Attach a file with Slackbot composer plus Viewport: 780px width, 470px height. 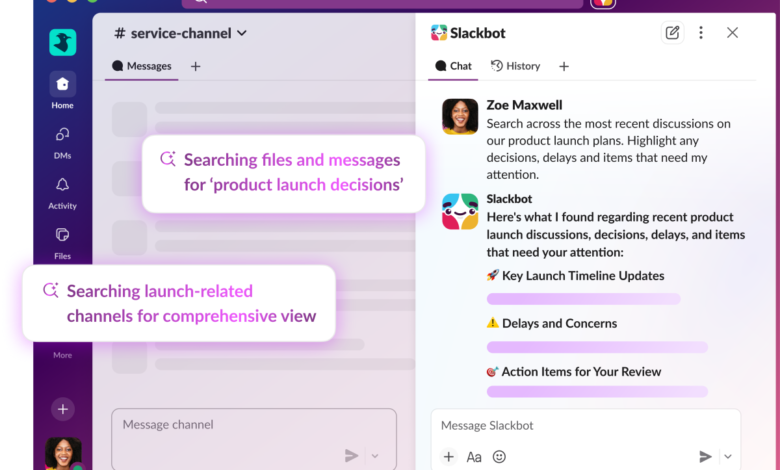click(449, 457)
